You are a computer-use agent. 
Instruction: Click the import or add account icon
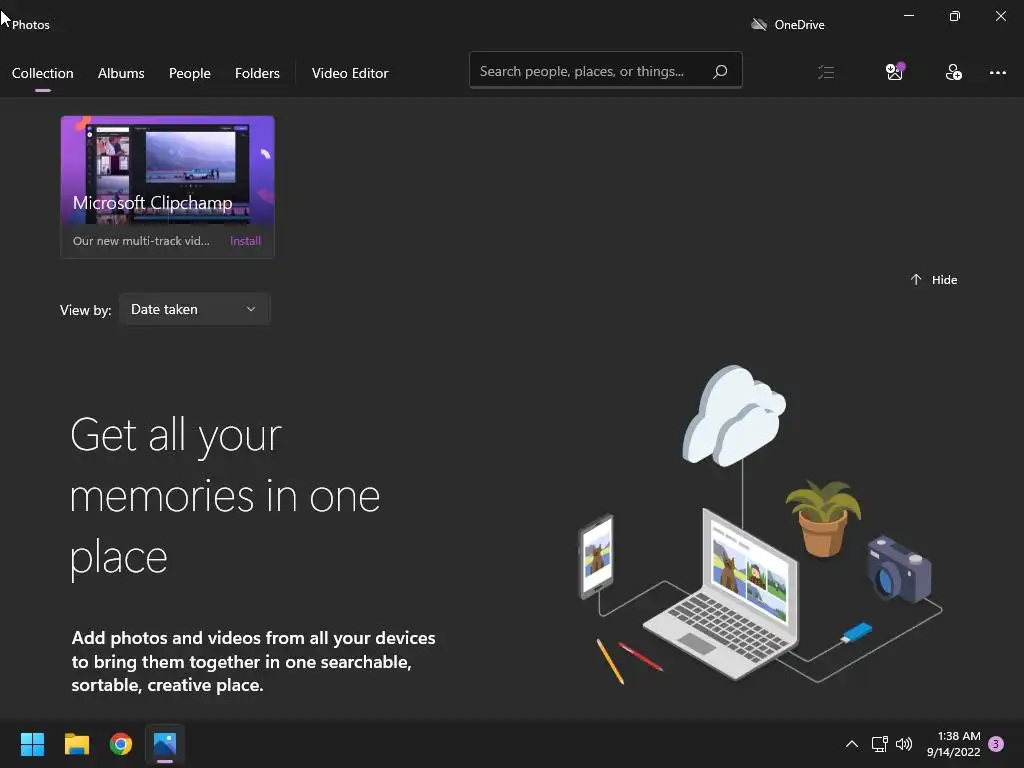tap(953, 72)
